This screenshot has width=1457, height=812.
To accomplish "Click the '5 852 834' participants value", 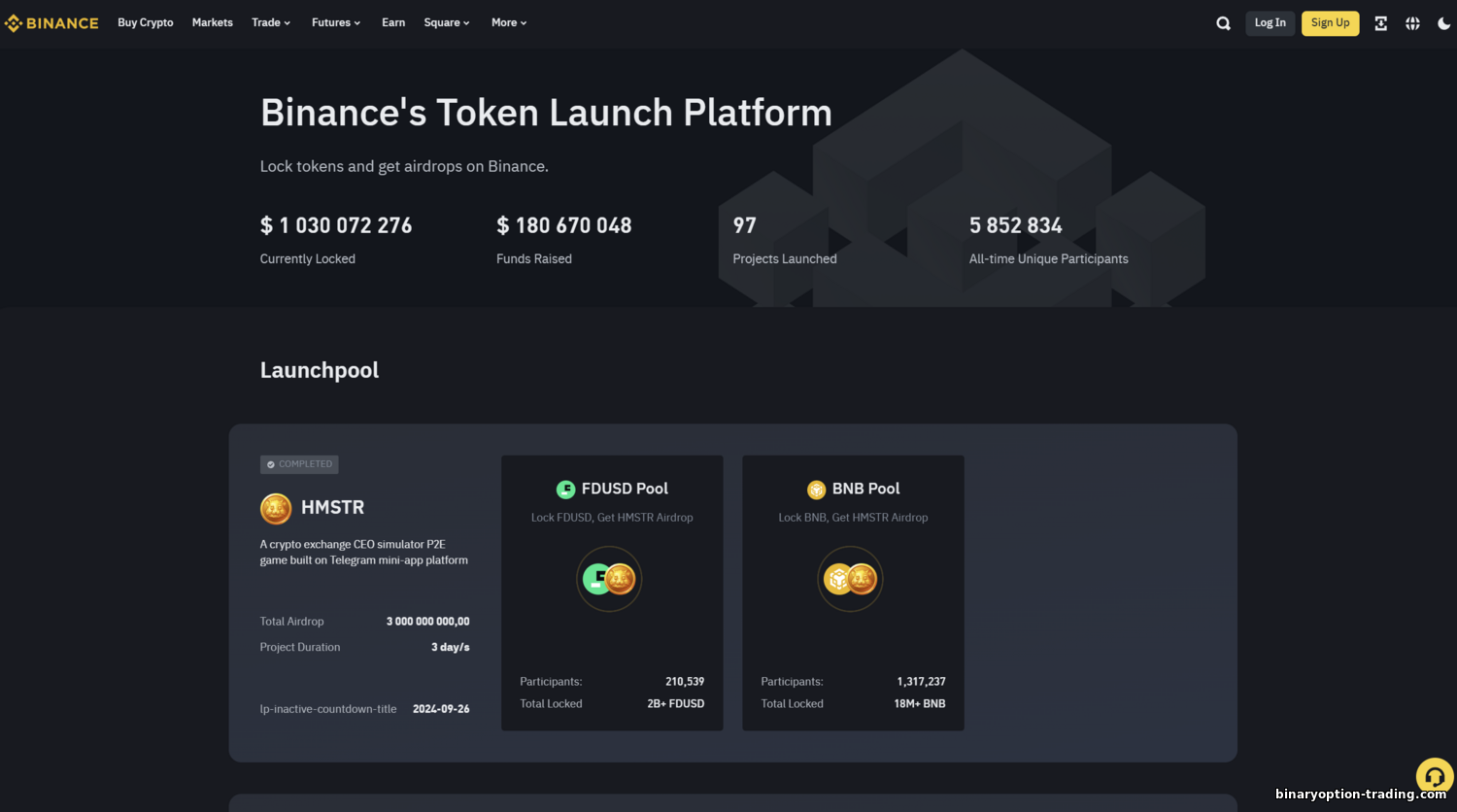I will [x=1016, y=225].
